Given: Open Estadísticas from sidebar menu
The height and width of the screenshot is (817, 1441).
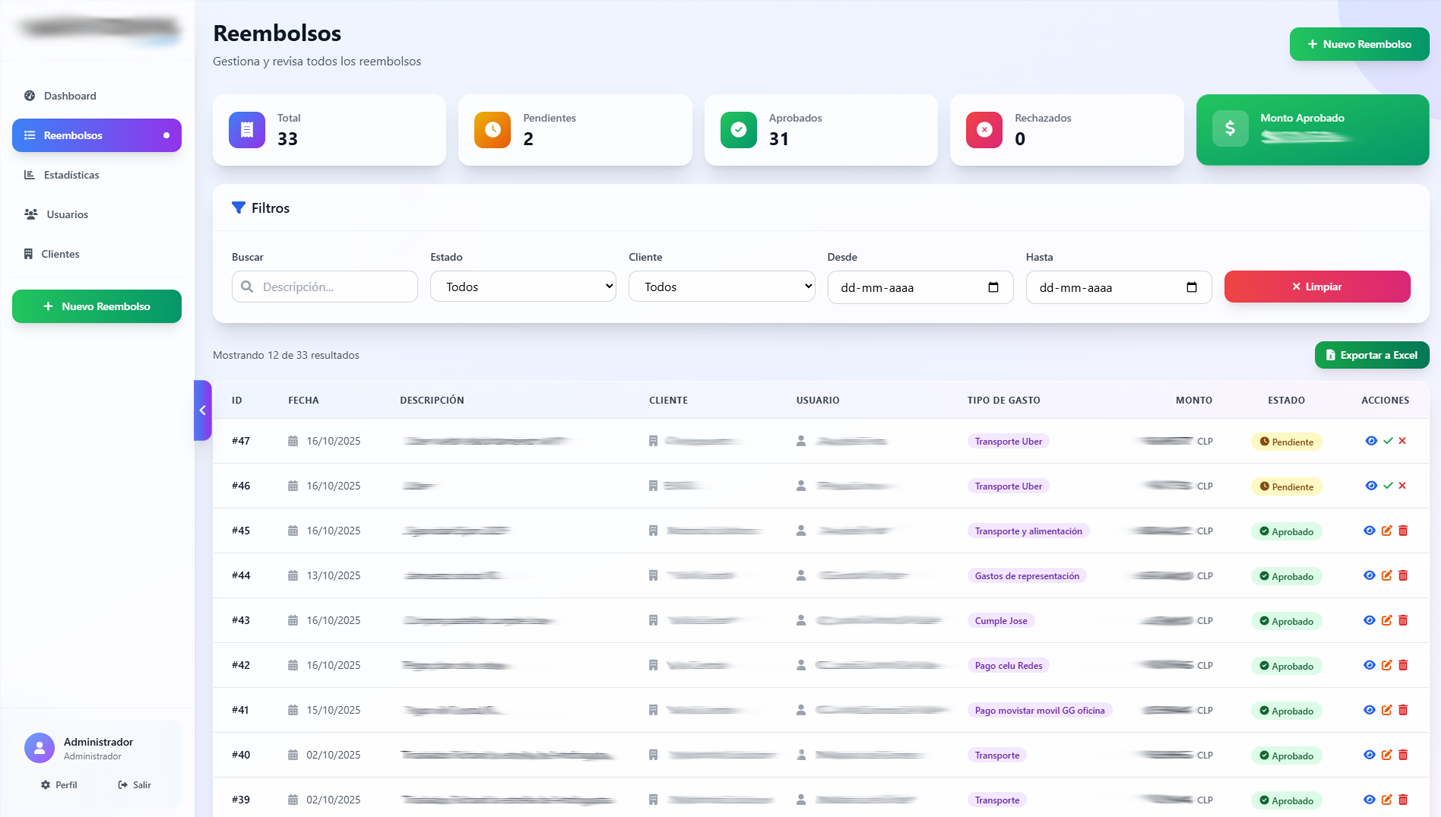Looking at the screenshot, I should [x=71, y=175].
